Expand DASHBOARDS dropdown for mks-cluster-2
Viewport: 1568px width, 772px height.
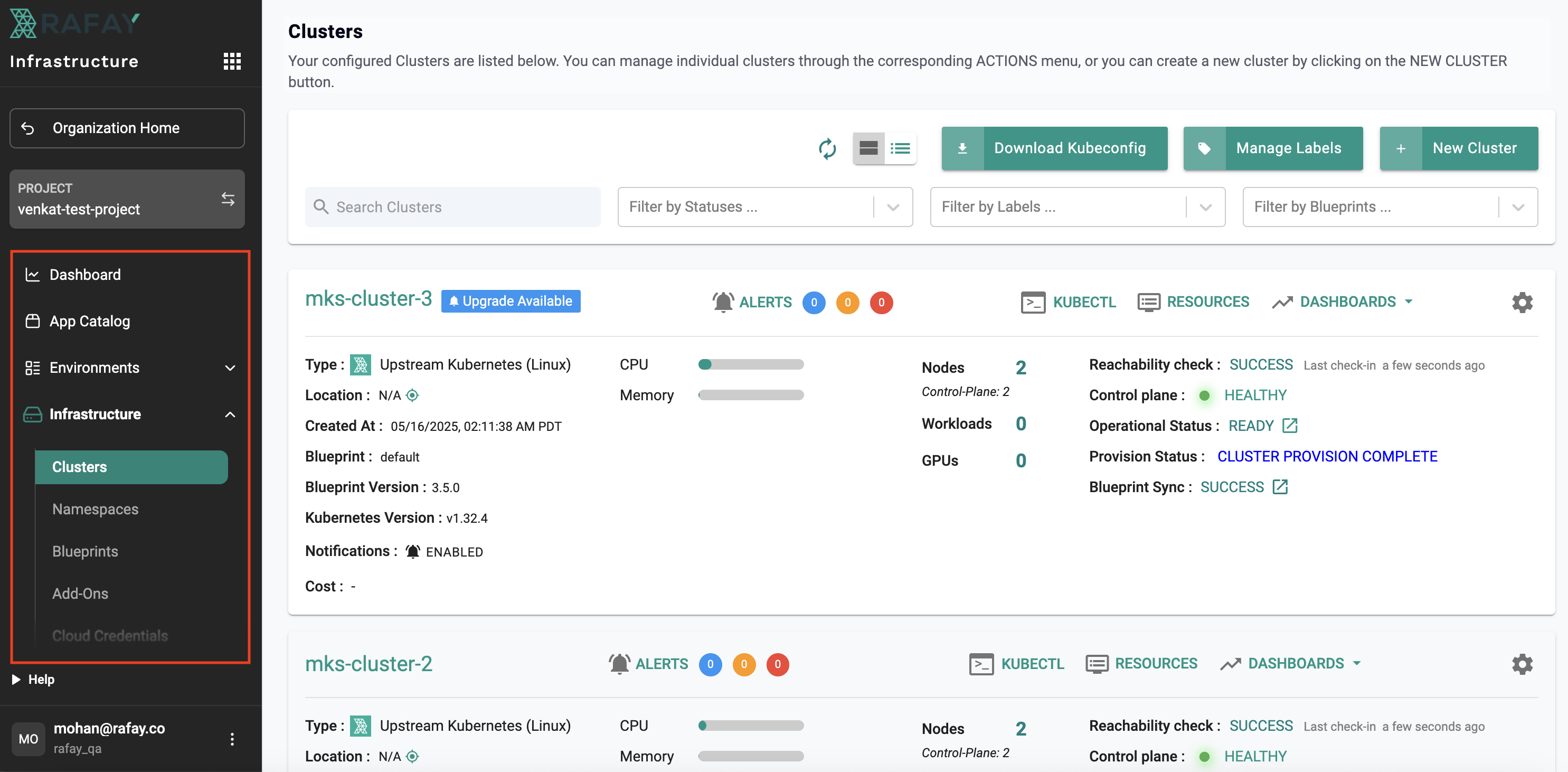point(1290,664)
